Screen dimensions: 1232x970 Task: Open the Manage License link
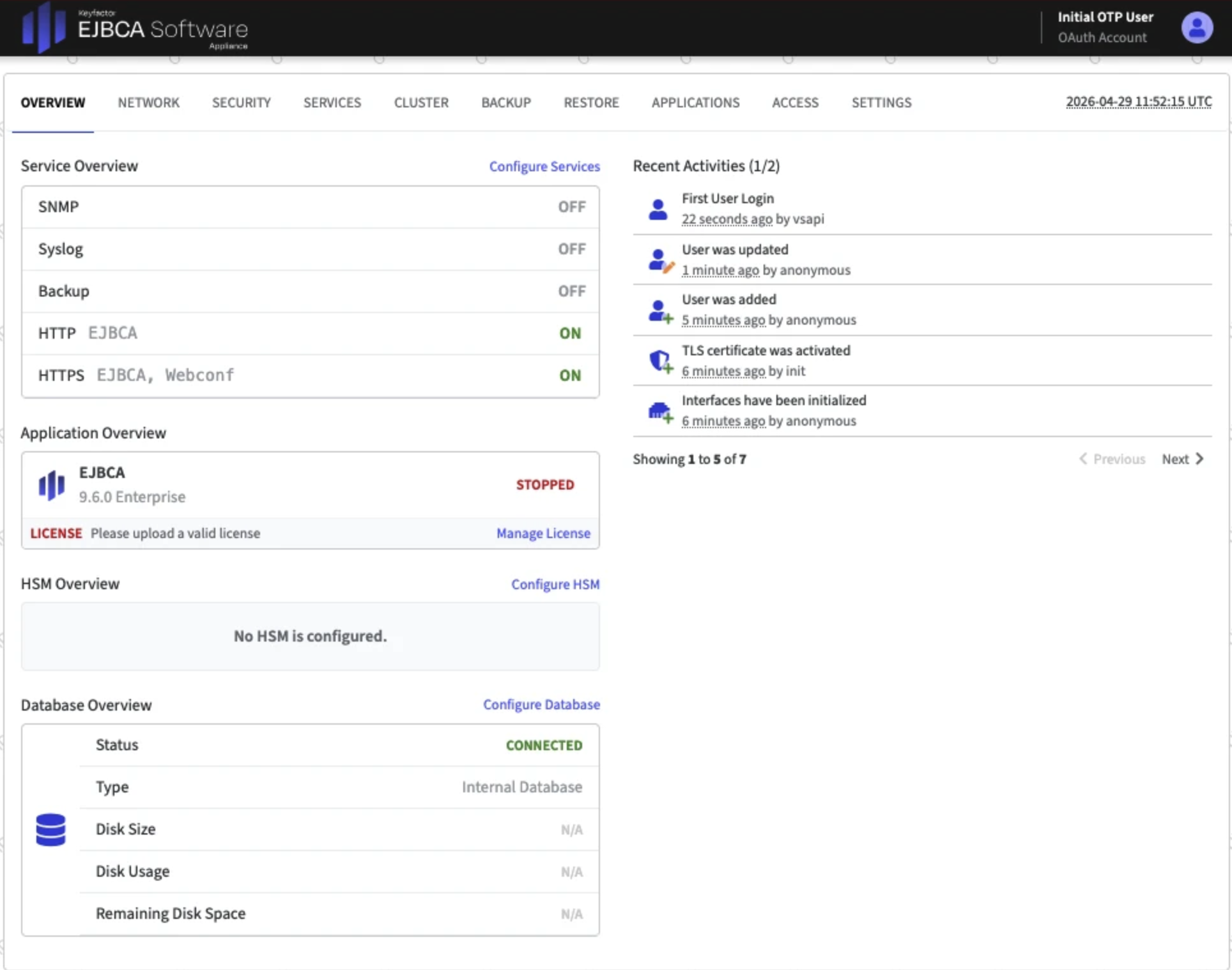543,533
